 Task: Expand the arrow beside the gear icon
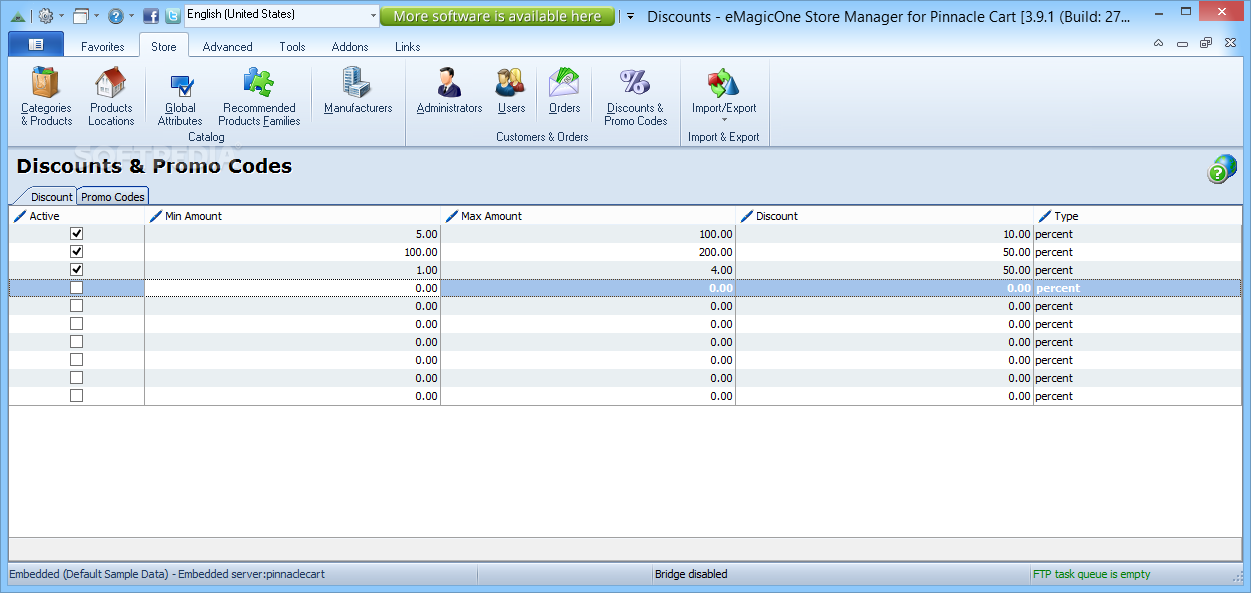pyautogui.click(x=62, y=16)
